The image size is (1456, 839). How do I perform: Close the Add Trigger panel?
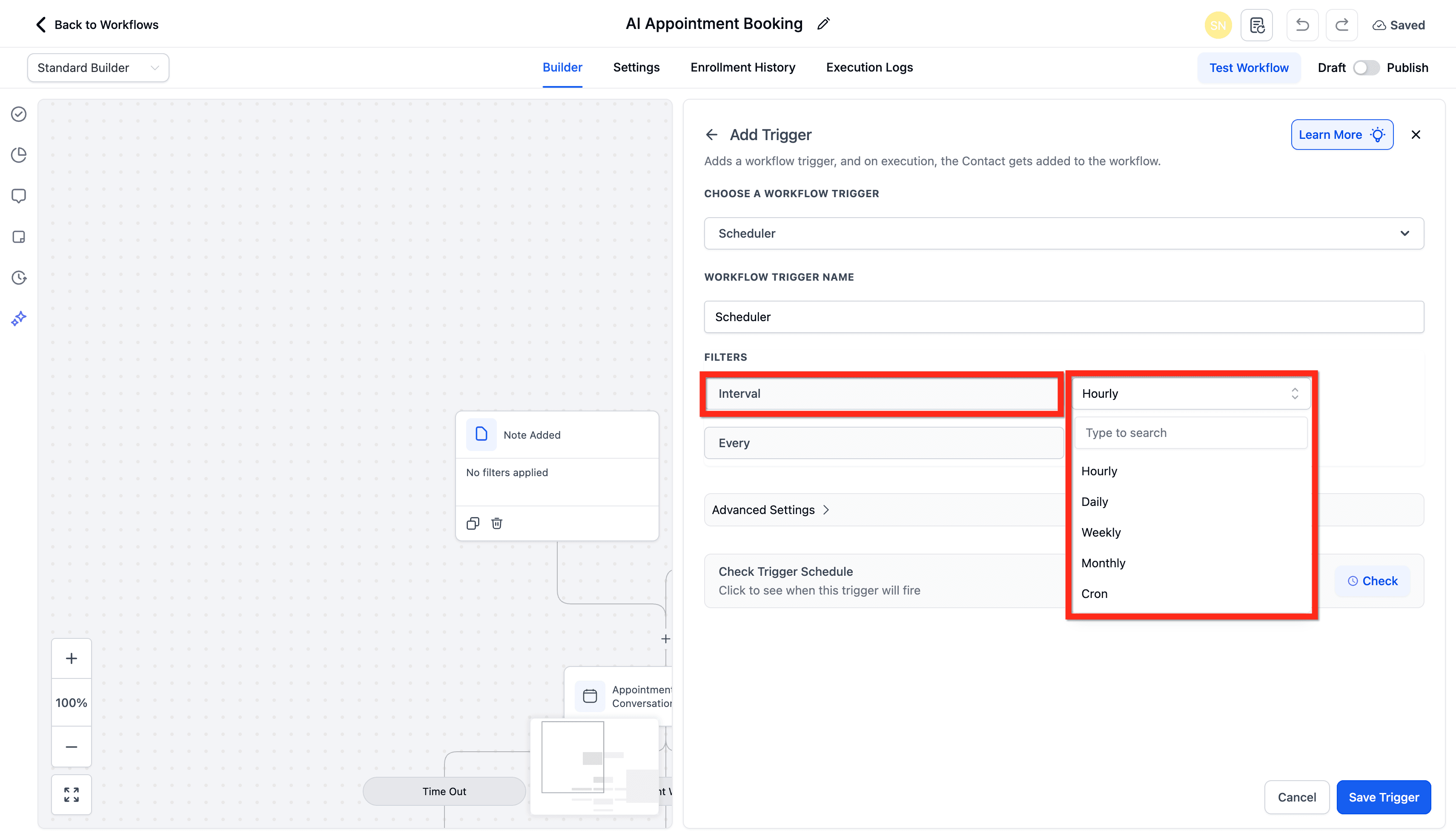[x=1415, y=135]
